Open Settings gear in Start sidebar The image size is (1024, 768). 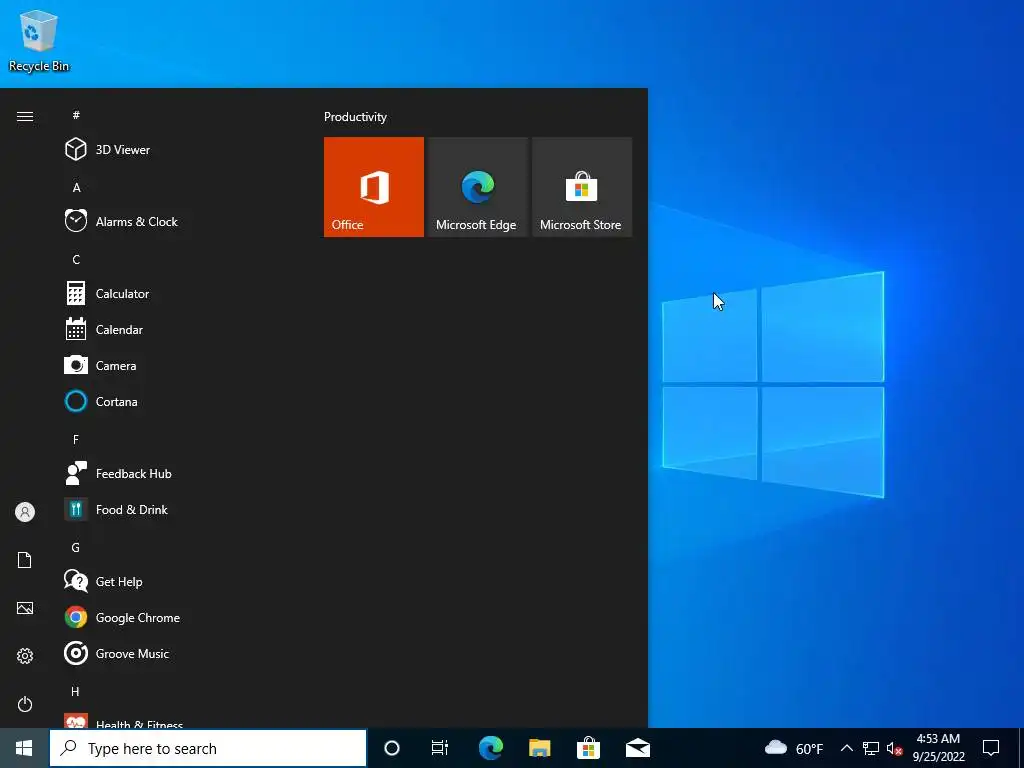tap(25, 656)
